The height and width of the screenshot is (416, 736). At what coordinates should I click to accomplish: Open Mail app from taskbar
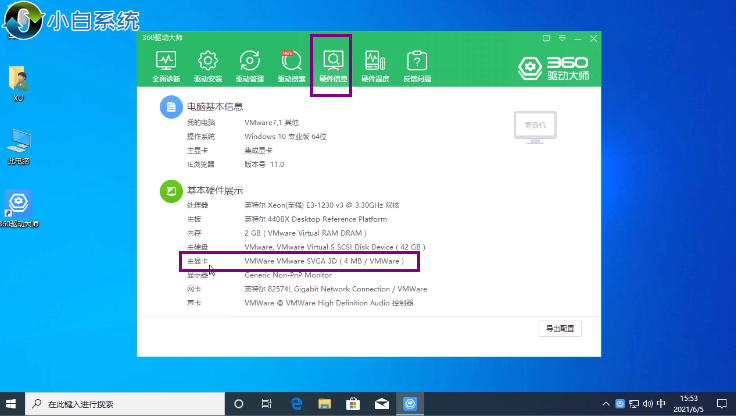pyautogui.click(x=382, y=404)
